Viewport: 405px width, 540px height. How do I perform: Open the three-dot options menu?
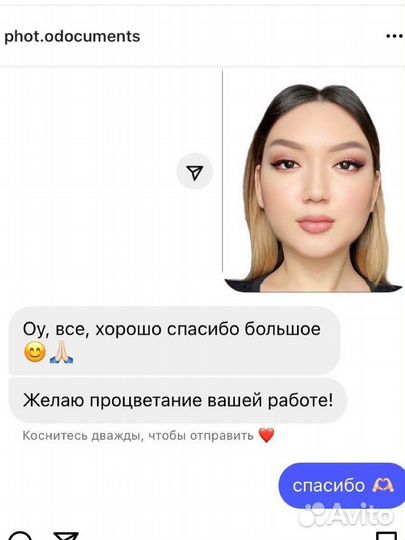(x=395, y=36)
